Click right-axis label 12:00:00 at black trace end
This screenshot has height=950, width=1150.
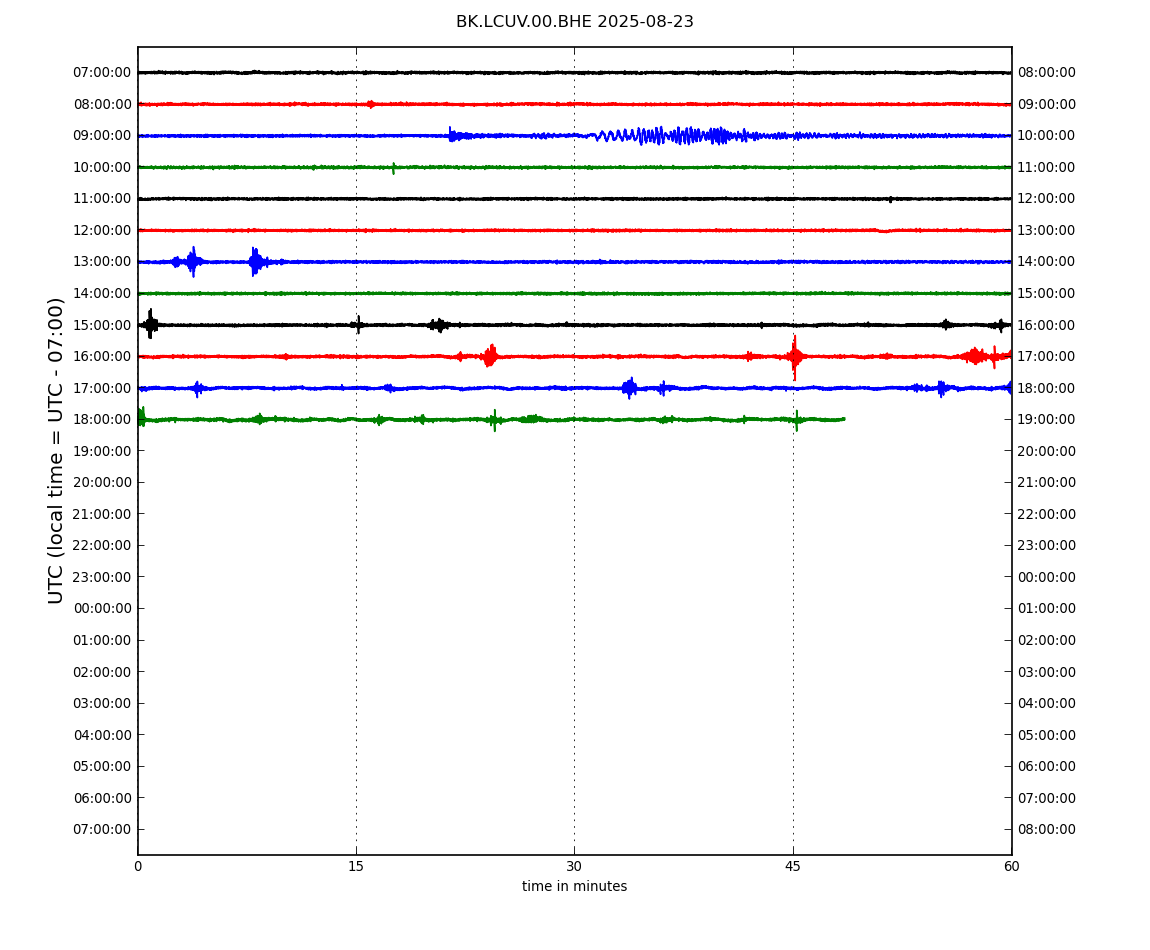click(x=1047, y=199)
